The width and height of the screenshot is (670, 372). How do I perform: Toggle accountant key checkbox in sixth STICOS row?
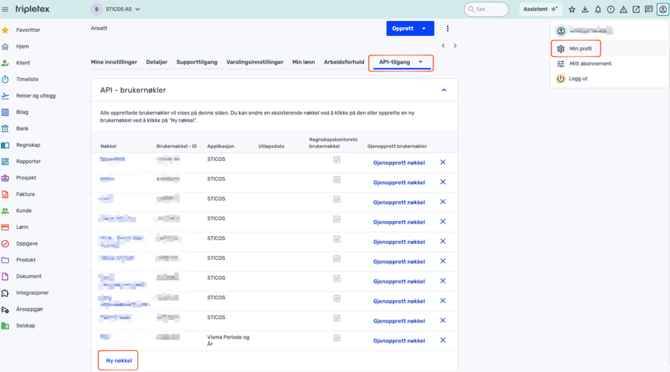pyautogui.click(x=337, y=259)
